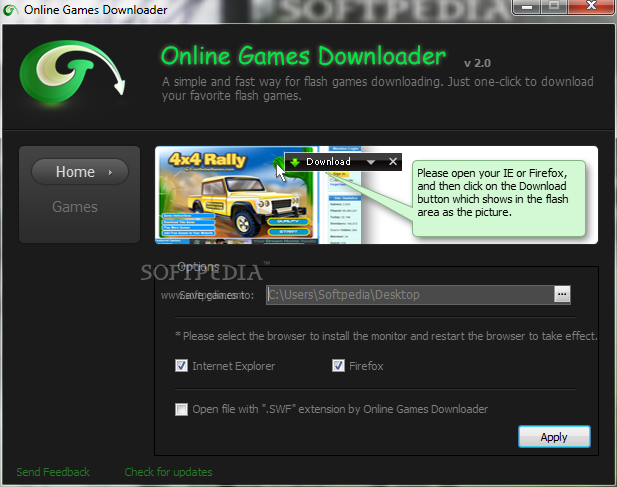Click the v 2.0 version text

click(477, 63)
